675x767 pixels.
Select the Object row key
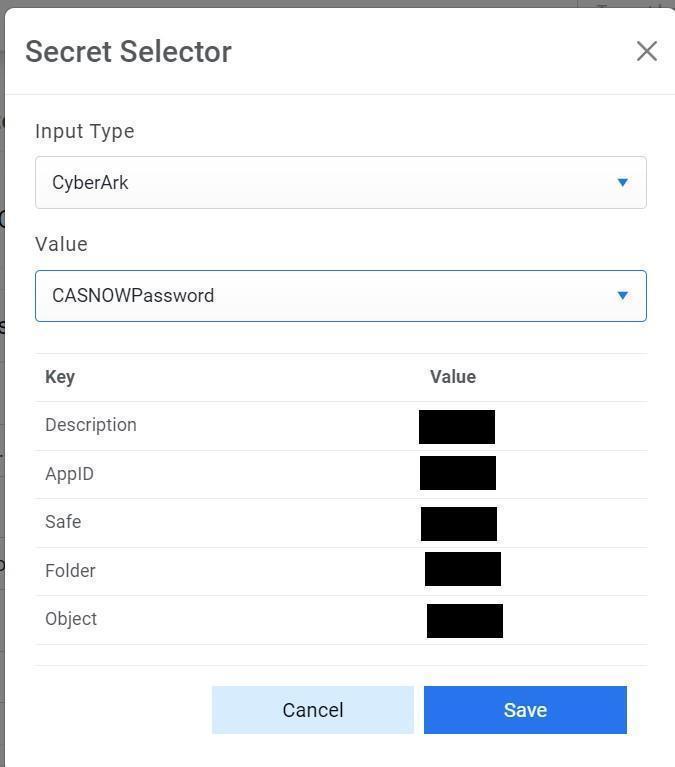pos(71,619)
